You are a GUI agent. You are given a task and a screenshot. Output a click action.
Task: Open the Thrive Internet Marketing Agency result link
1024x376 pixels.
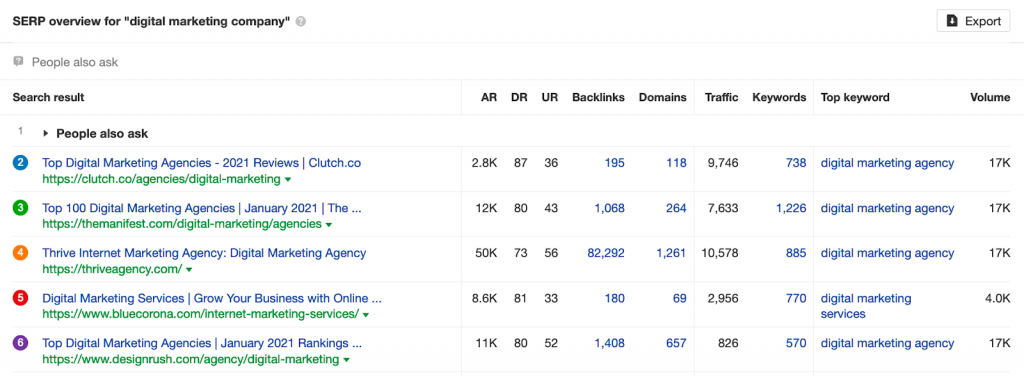[x=204, y=253]
